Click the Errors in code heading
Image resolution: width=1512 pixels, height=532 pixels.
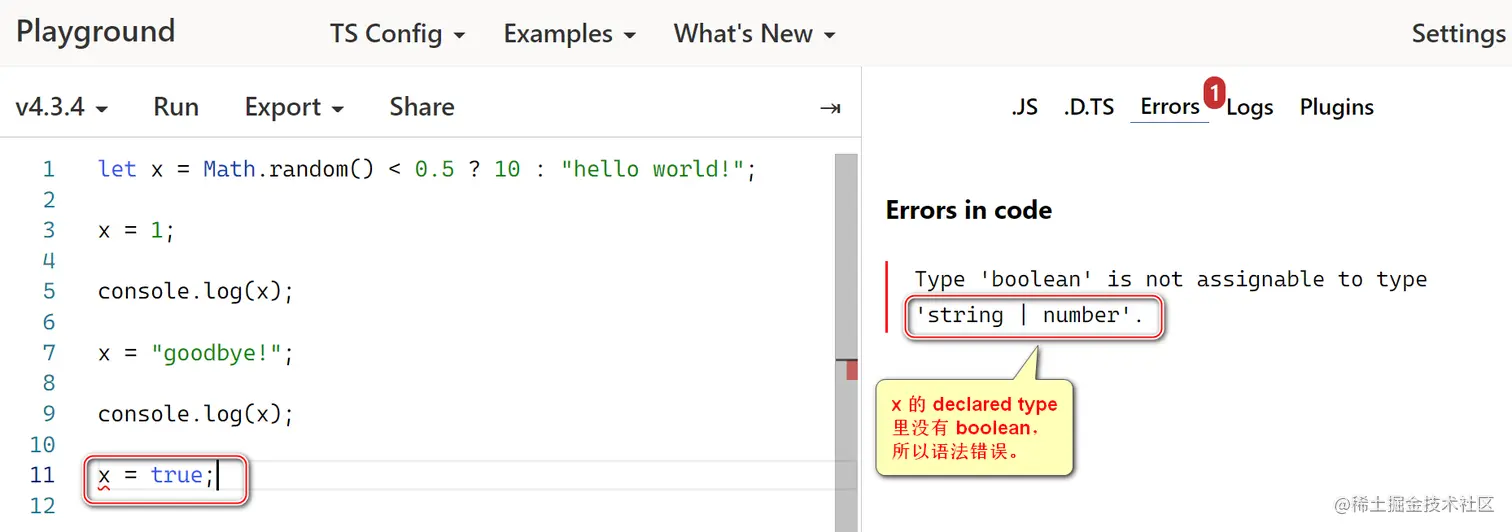coord(969,210)
